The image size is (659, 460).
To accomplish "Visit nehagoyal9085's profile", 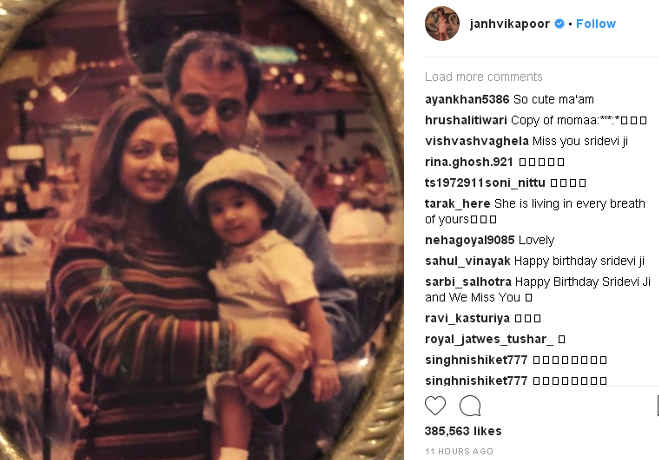I will pyautogui.click(x=469, y=240).
